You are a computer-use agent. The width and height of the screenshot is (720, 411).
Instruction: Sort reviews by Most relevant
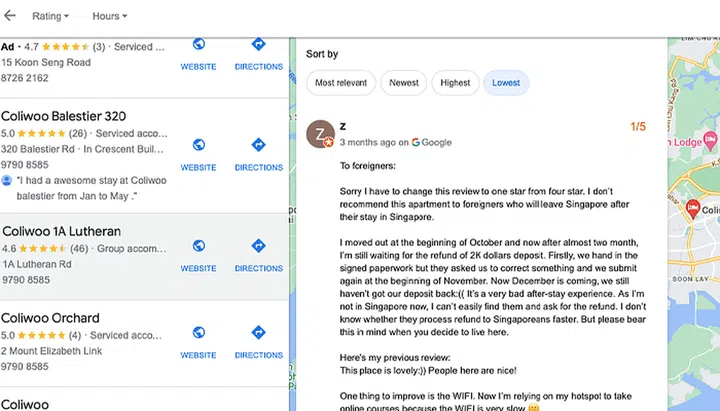341,83
